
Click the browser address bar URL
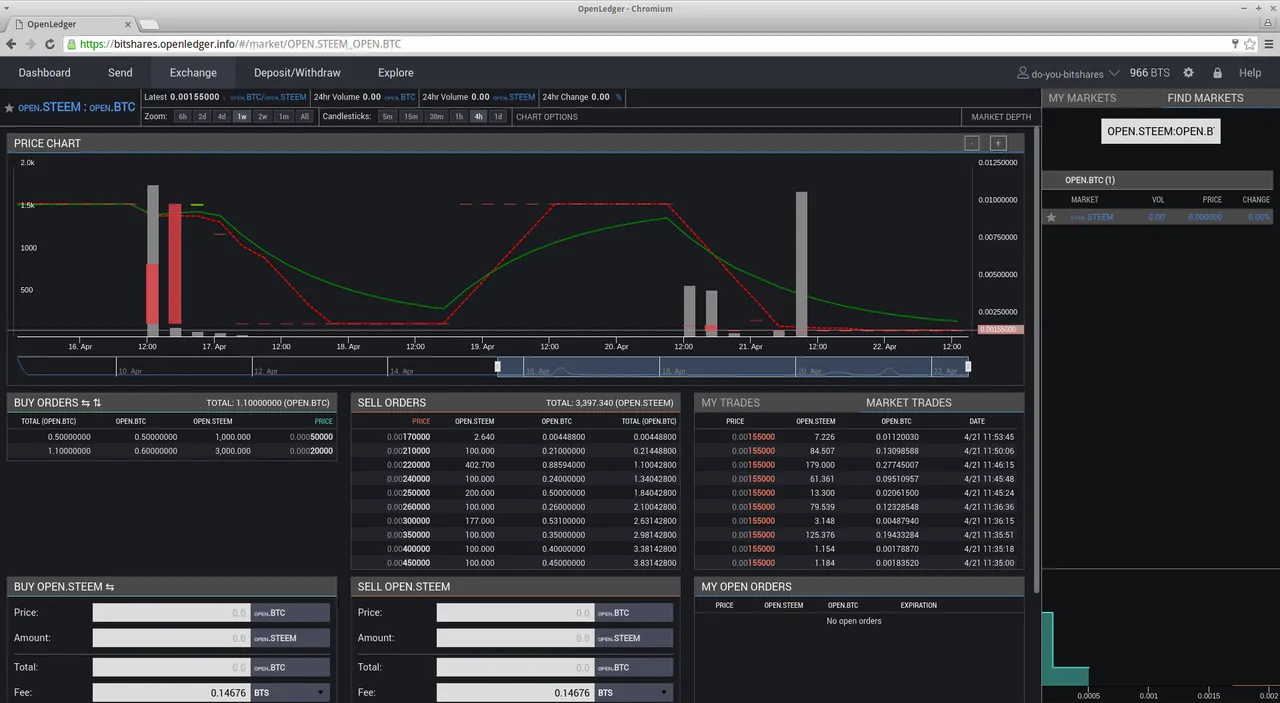(x=240, y=44)
